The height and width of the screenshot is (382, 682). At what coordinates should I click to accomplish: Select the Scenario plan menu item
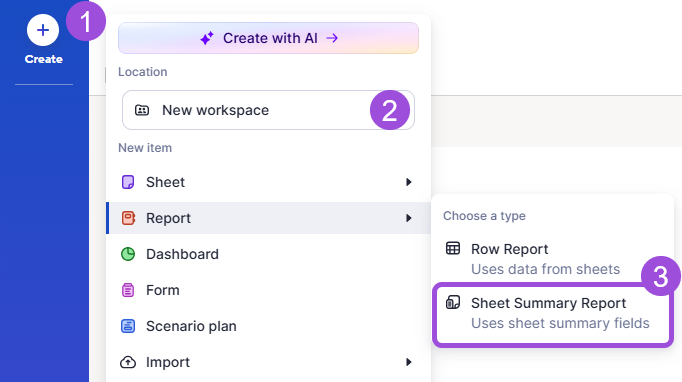268,326
